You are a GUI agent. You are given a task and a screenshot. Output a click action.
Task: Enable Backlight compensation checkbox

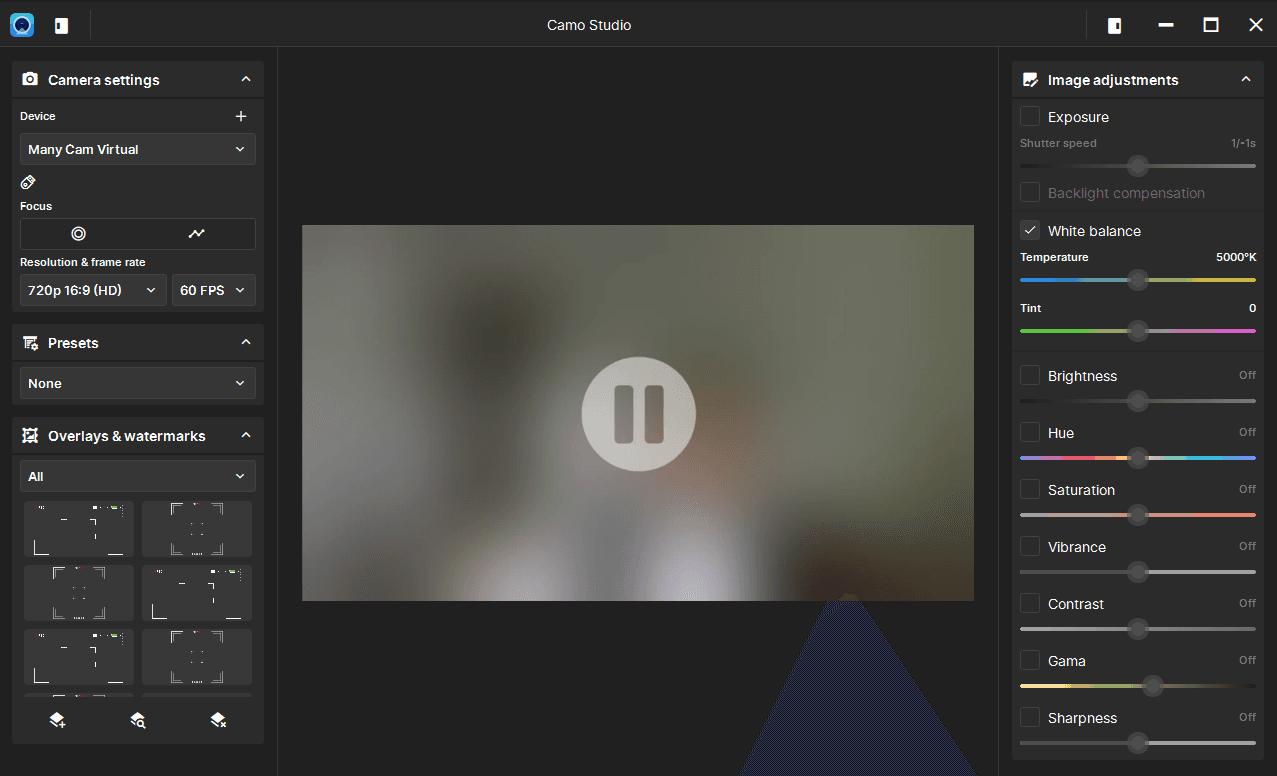(x=1030, y=193)
